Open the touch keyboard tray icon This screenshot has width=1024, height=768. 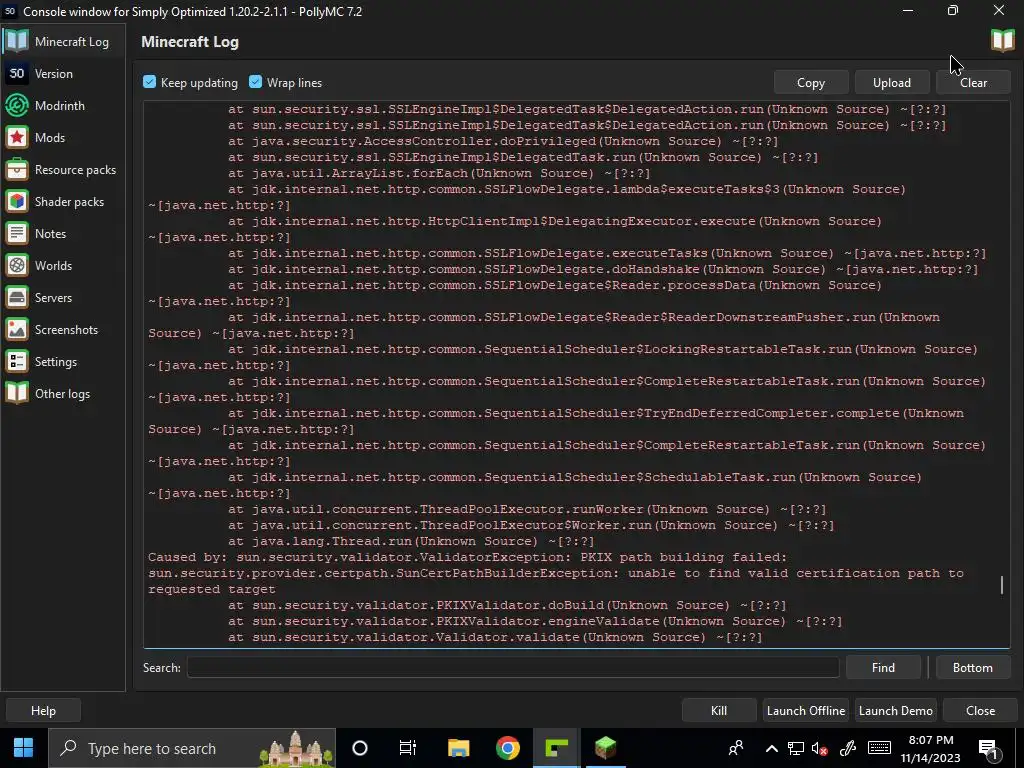(x=879, y=748)
